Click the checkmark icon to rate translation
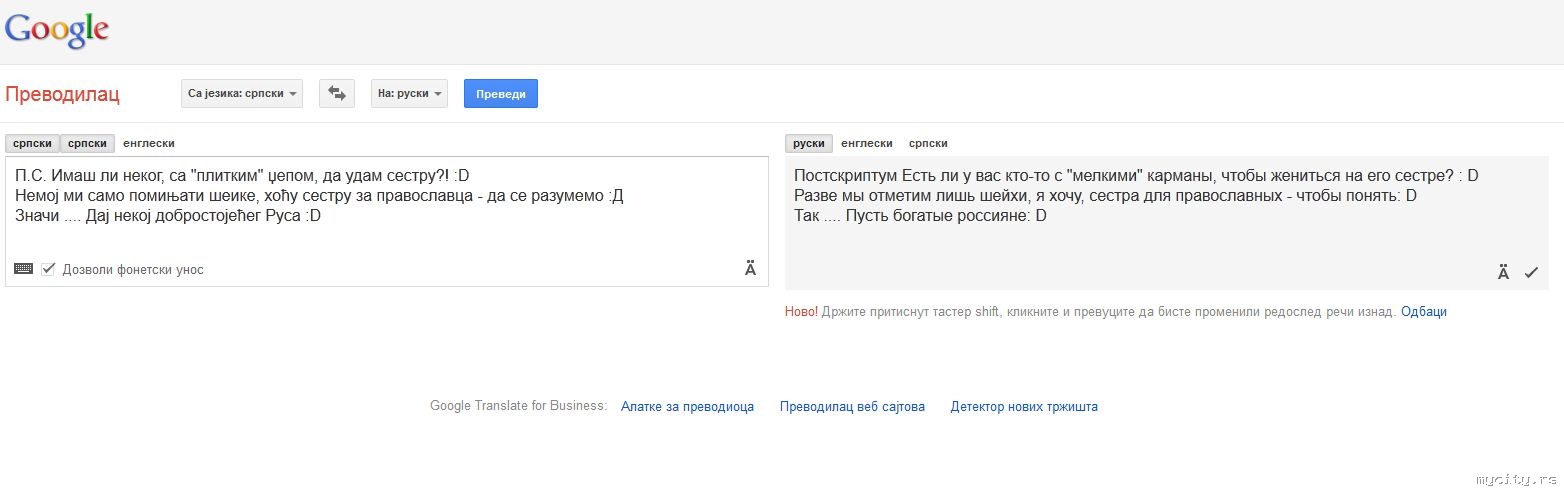 (x=1531, y=272)
